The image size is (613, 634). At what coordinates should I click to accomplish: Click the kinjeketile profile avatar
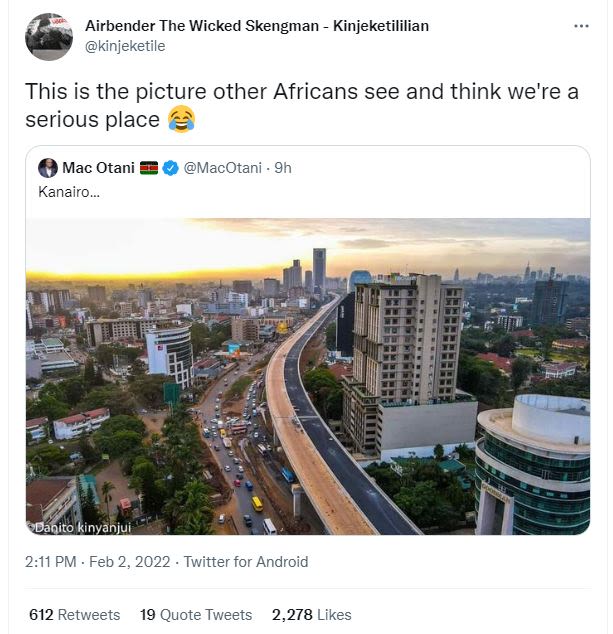pos(48,35)
